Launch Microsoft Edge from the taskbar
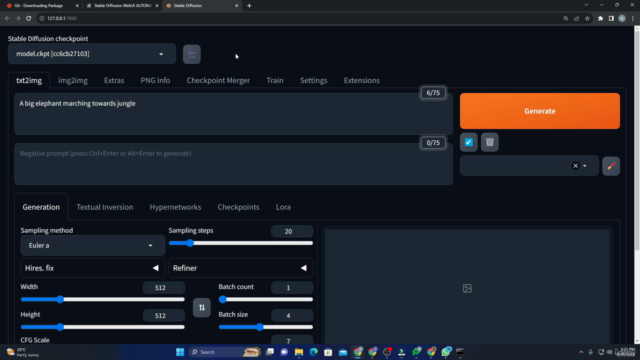640x360 pixels. [x=313, y=352]
